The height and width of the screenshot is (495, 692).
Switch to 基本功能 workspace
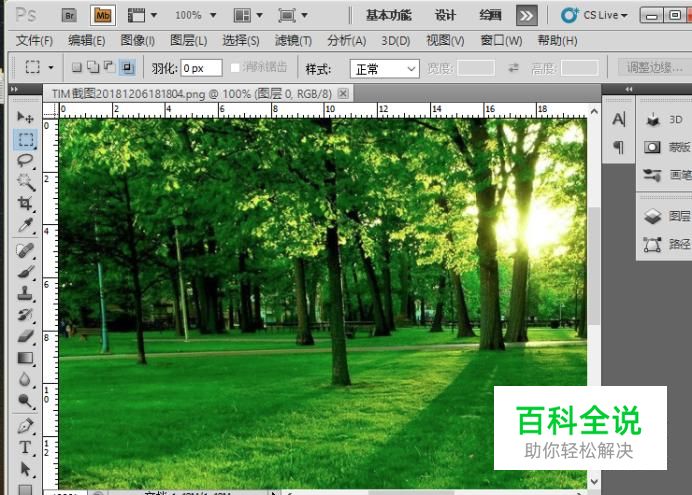pyautogui.click(x=388, y=15)
